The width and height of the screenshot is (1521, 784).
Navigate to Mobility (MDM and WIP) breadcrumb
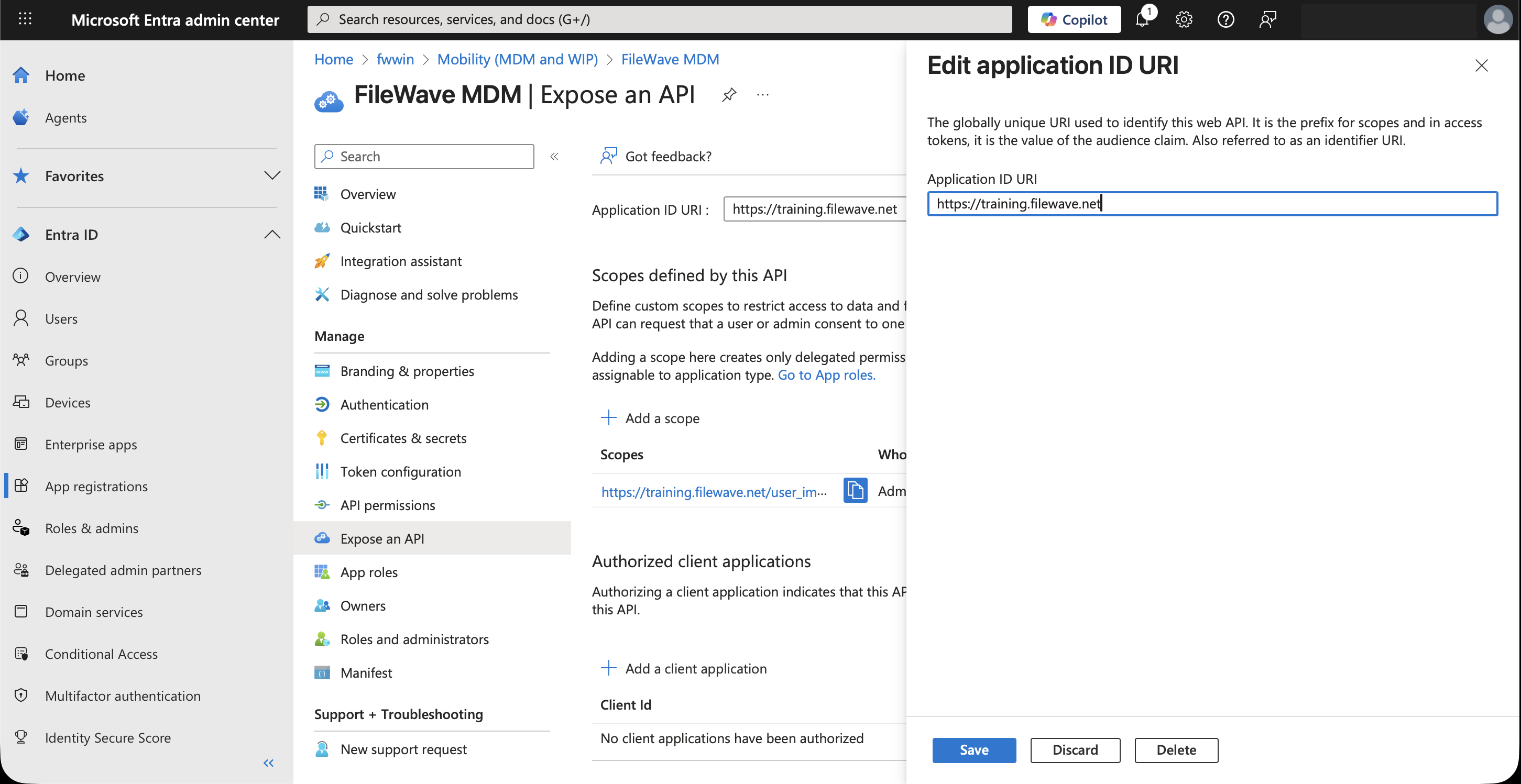point(517,59)
